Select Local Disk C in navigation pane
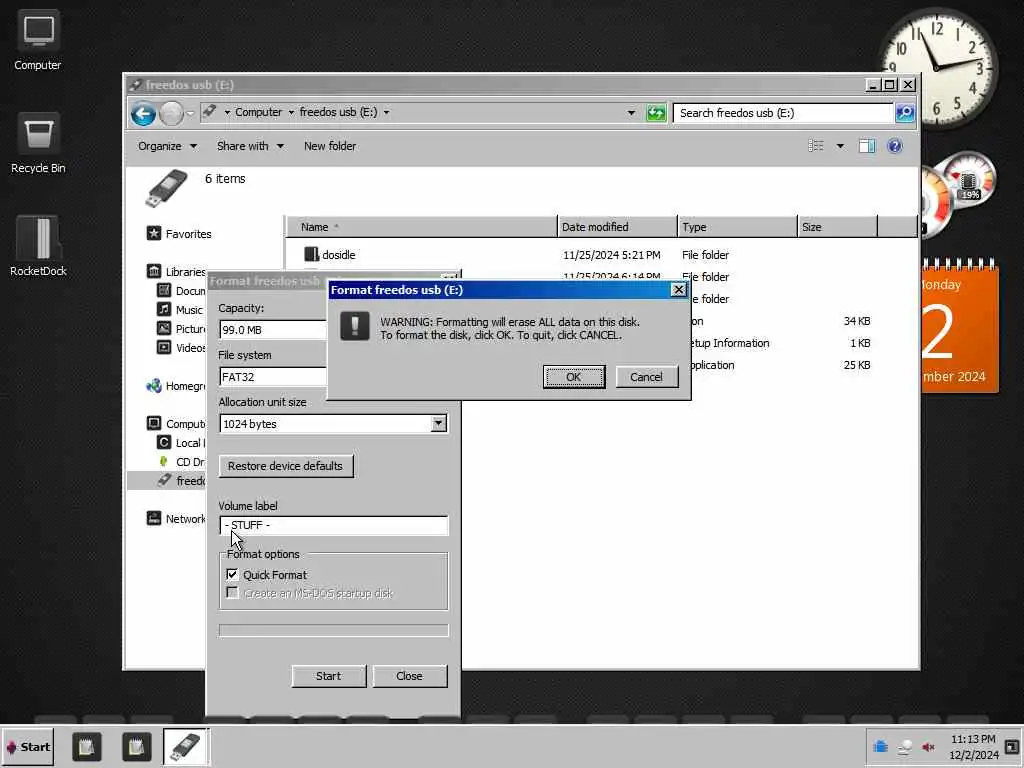Screen dimensions: 1024x768 181,443
